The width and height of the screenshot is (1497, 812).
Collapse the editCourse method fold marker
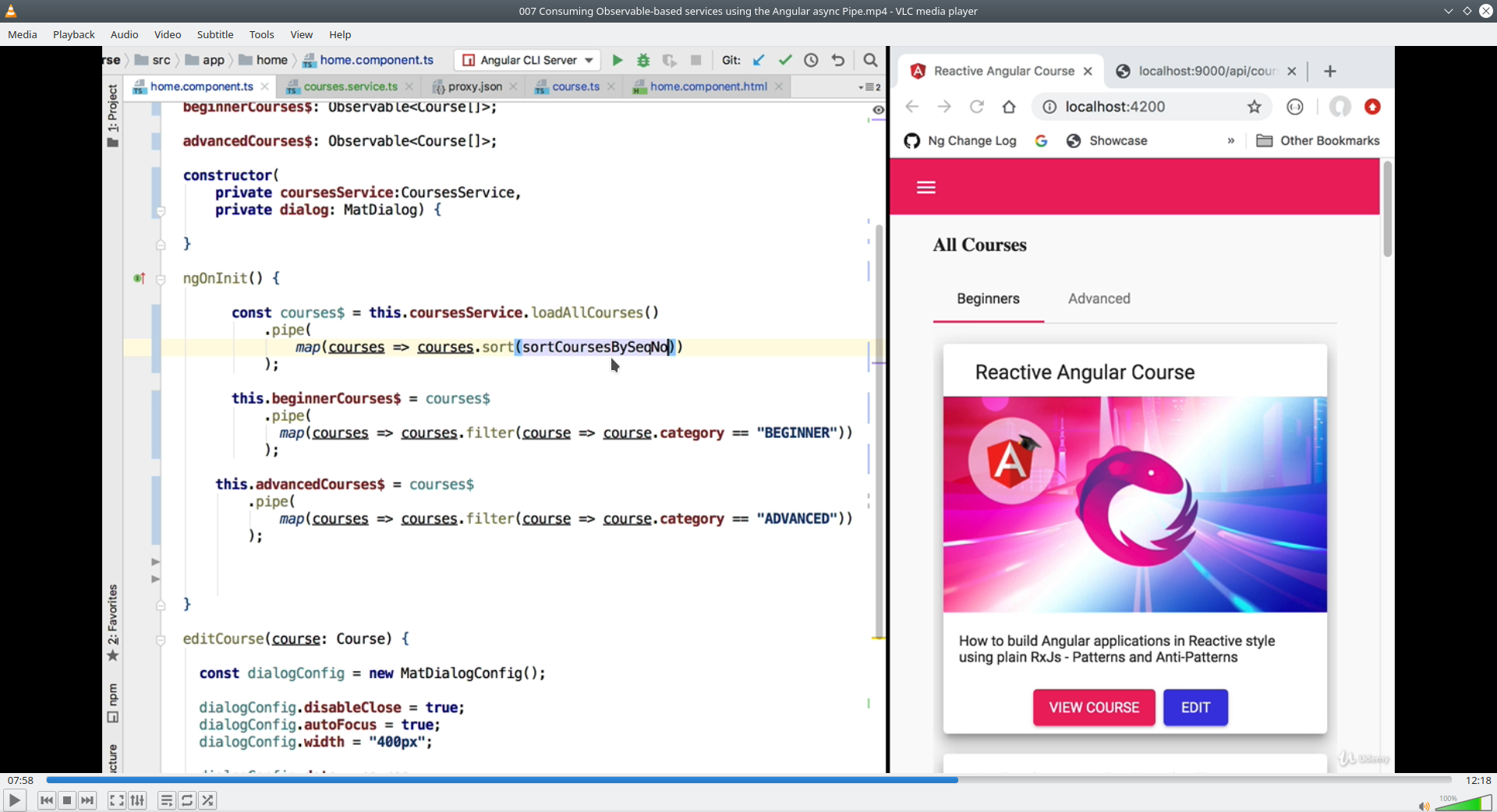point(161,640)
